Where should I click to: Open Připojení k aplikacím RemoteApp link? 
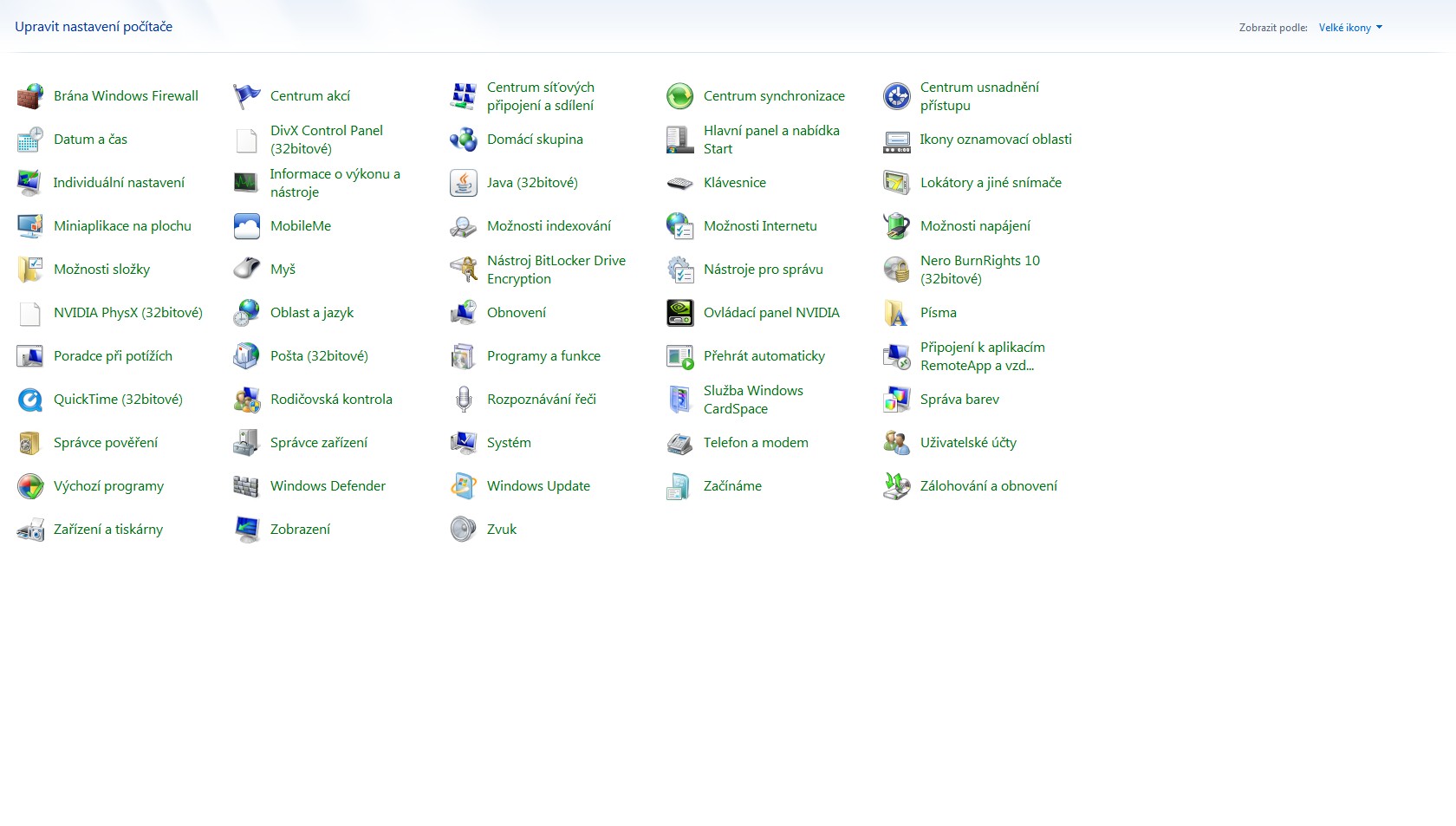pyautogui.click(x=983, y=356)
